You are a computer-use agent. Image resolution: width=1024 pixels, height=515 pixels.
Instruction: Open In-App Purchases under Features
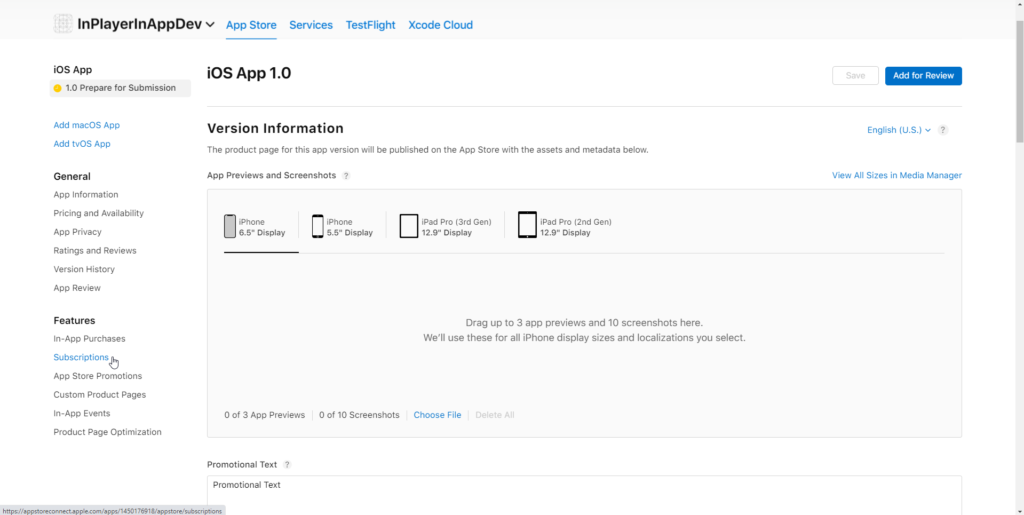point(89,339)
